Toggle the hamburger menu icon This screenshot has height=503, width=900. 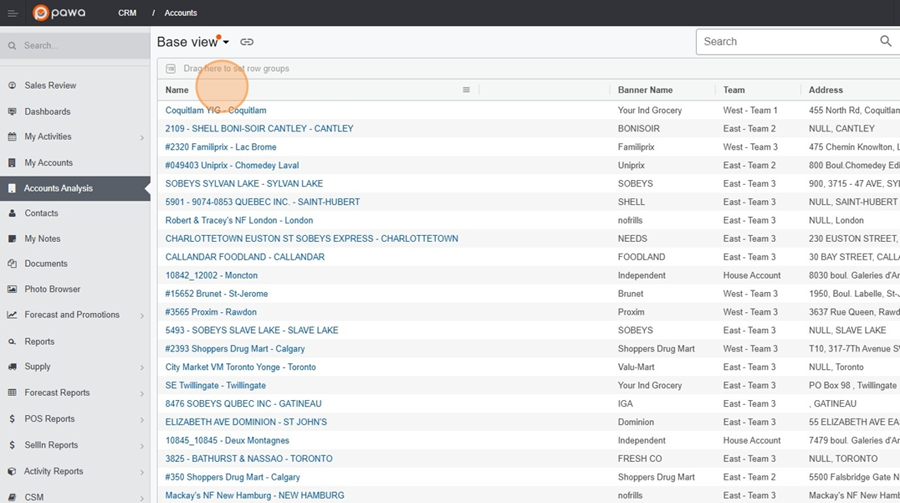[12, 13]
